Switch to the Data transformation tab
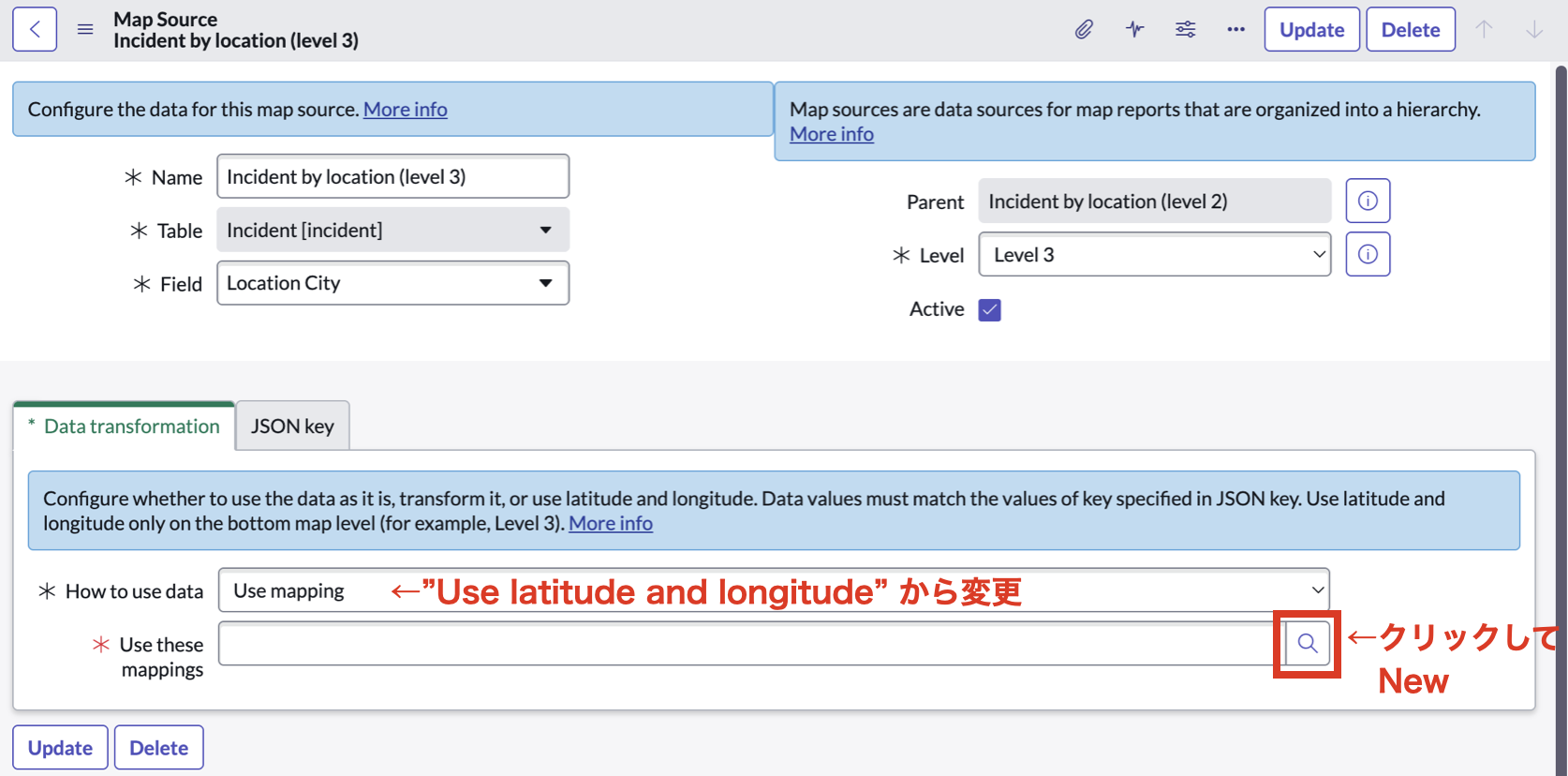 pos(124,426)
